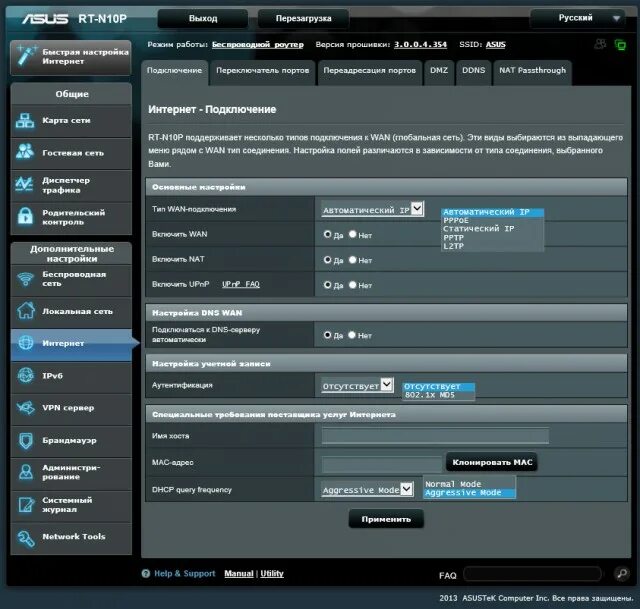
Task: Select Да for Включить UPnP
Action: [327, 285]
